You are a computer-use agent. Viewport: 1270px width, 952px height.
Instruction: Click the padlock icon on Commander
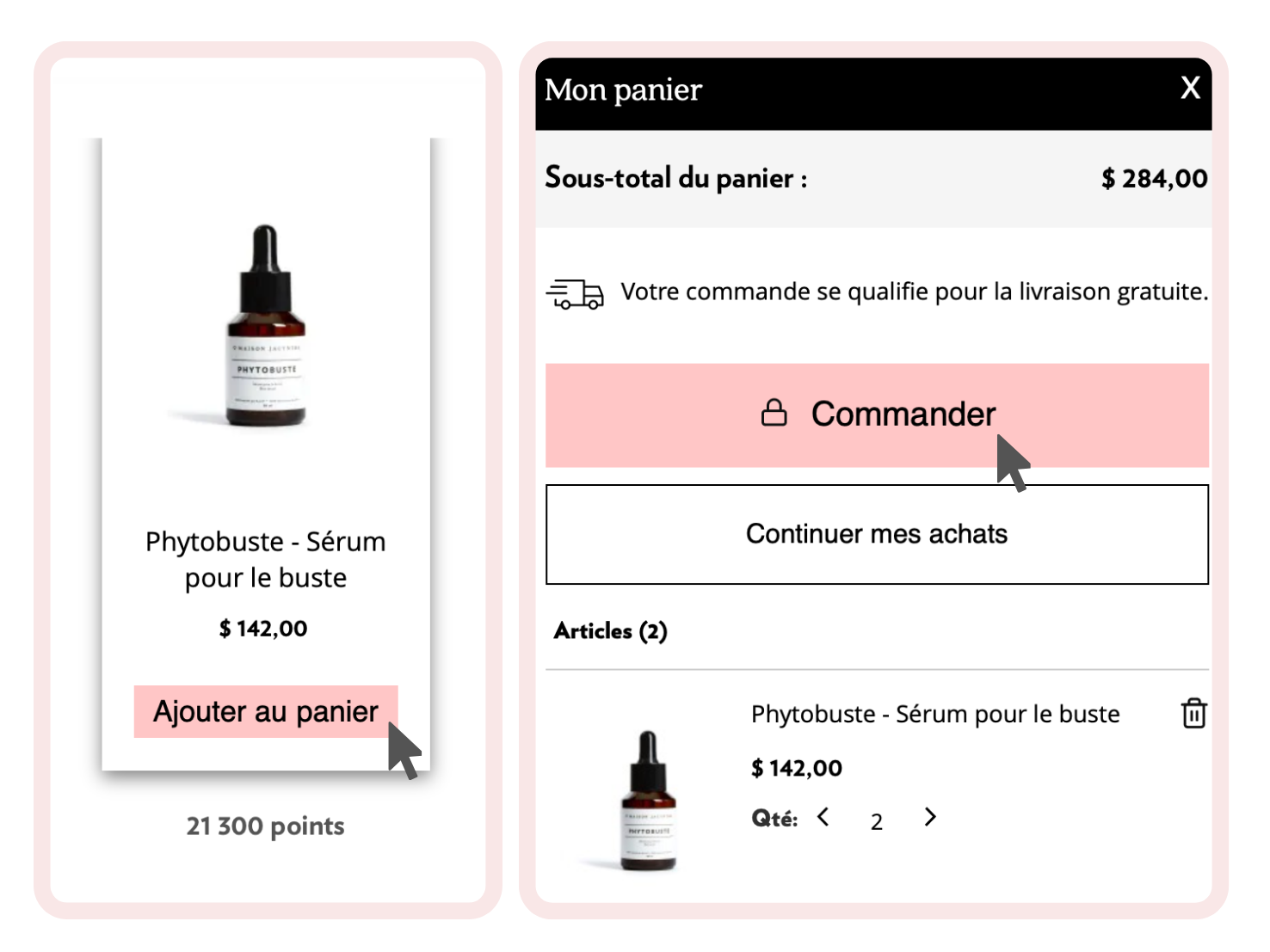click(774, 413)
